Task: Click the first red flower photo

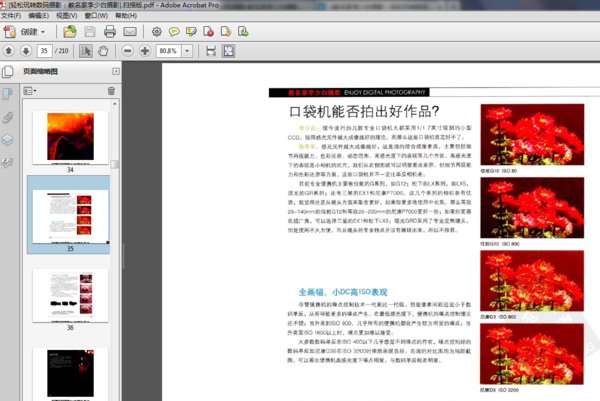Action: coord(532,135)
